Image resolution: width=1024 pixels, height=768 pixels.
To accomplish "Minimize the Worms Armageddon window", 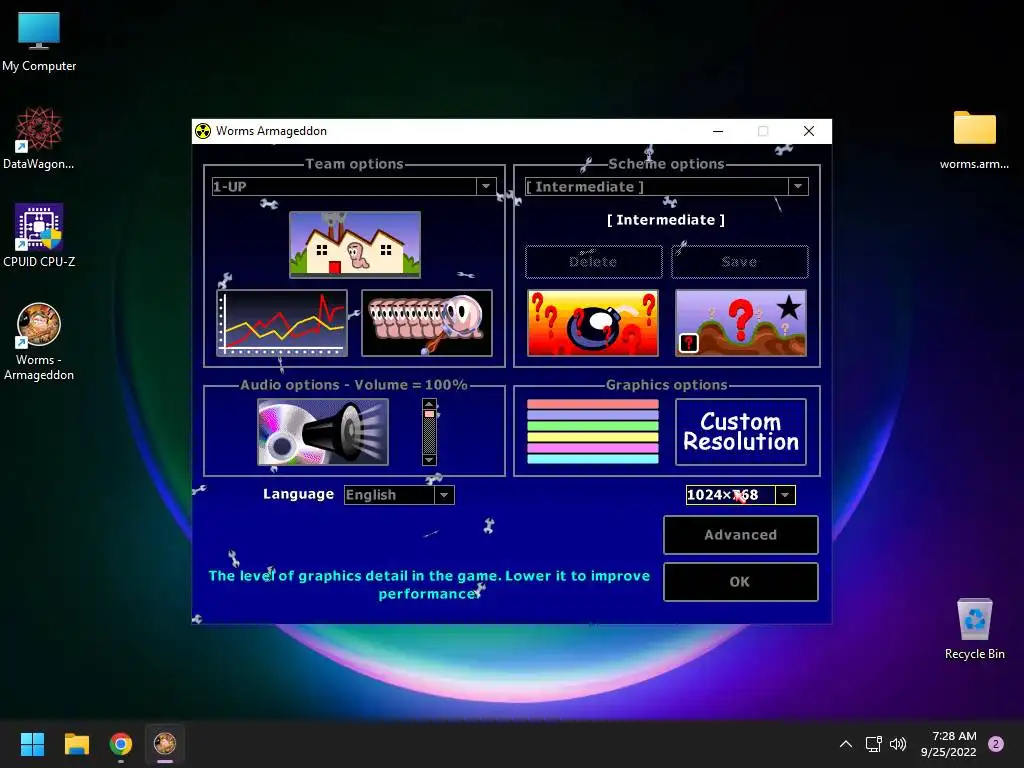I will tap(718, 131).
